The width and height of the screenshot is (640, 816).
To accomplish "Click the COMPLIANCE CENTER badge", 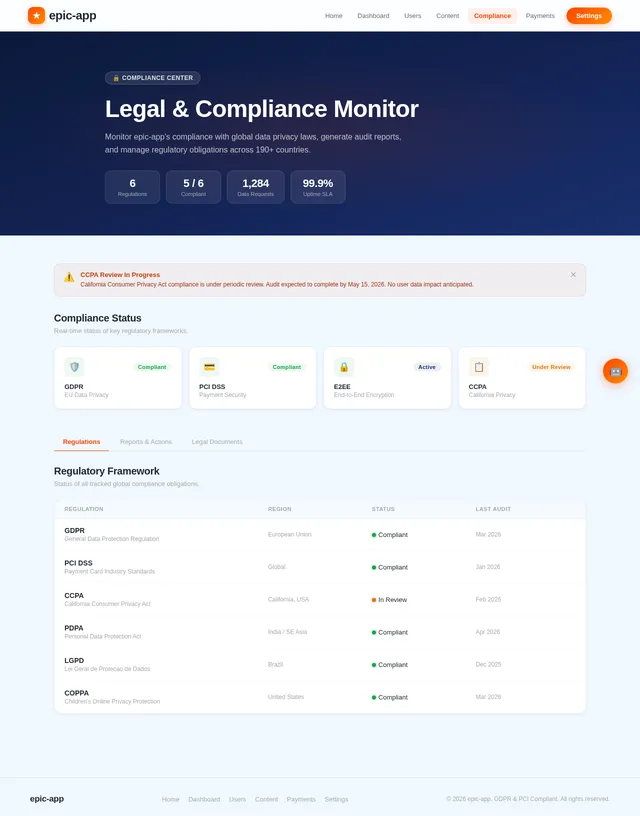I will (152, 78).
